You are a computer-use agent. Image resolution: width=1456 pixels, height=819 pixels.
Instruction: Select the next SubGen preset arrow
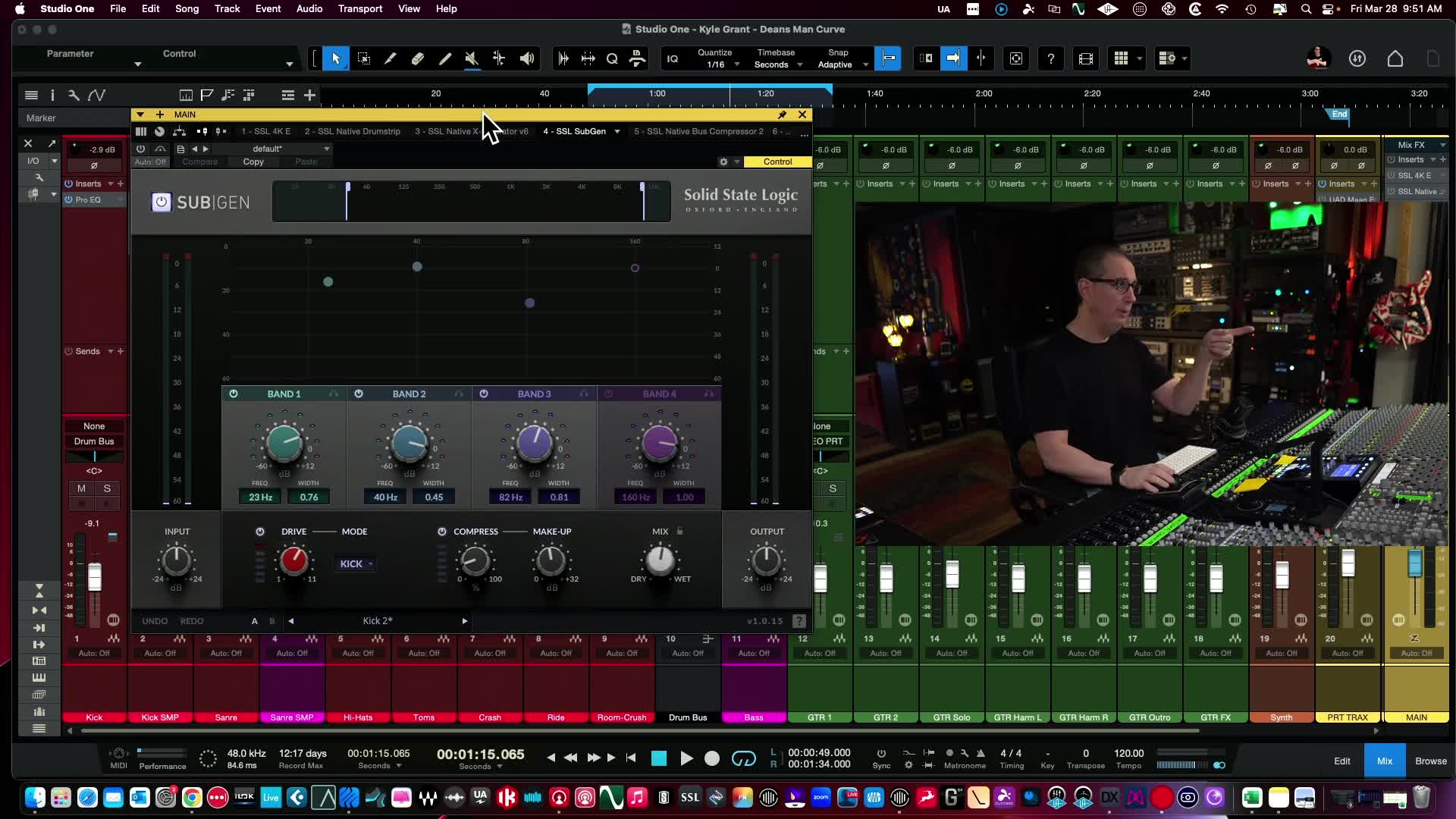point(465,621)
